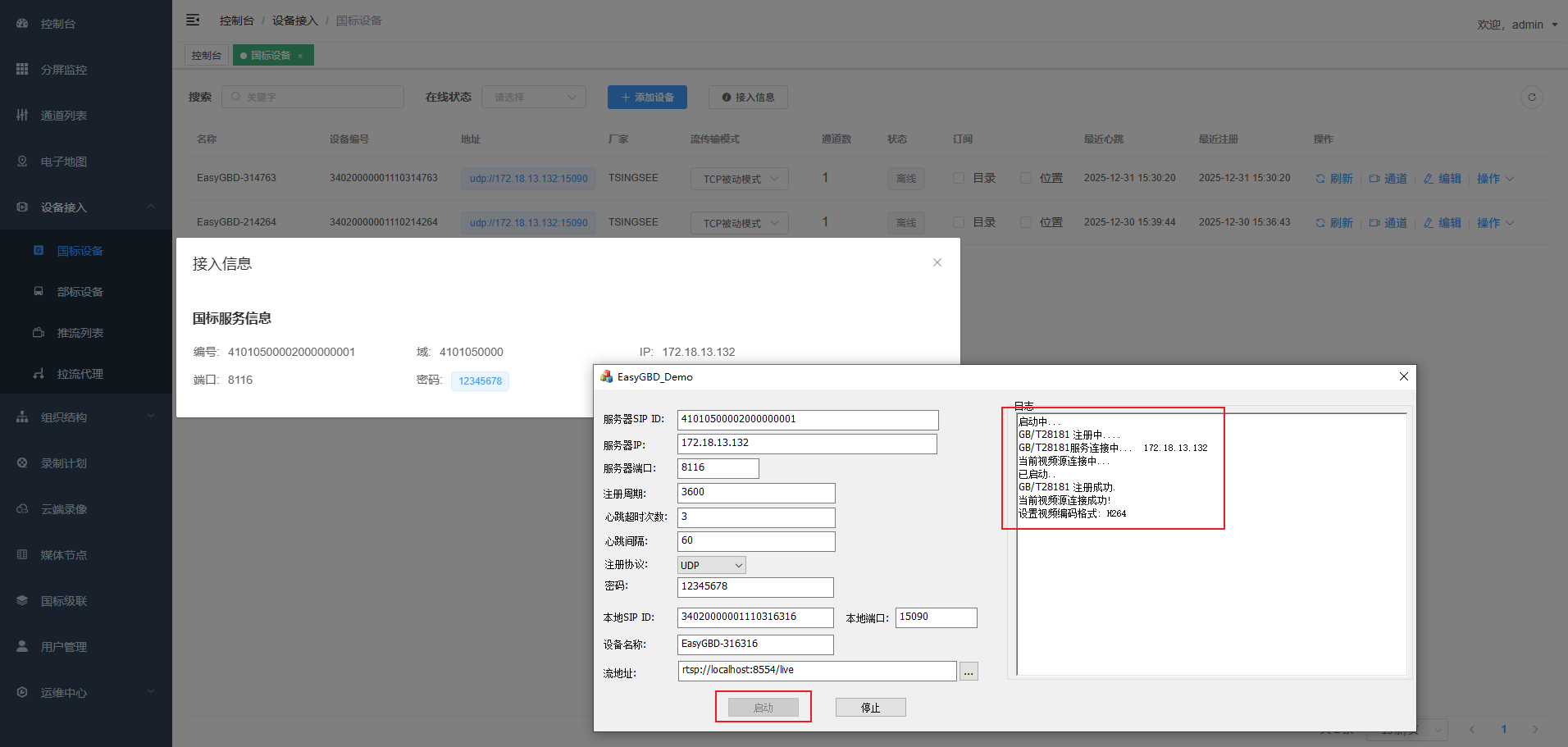Click the 设备名称 field showing EasyGBD-316316
1568x747 pixels.
click(755, 645)
